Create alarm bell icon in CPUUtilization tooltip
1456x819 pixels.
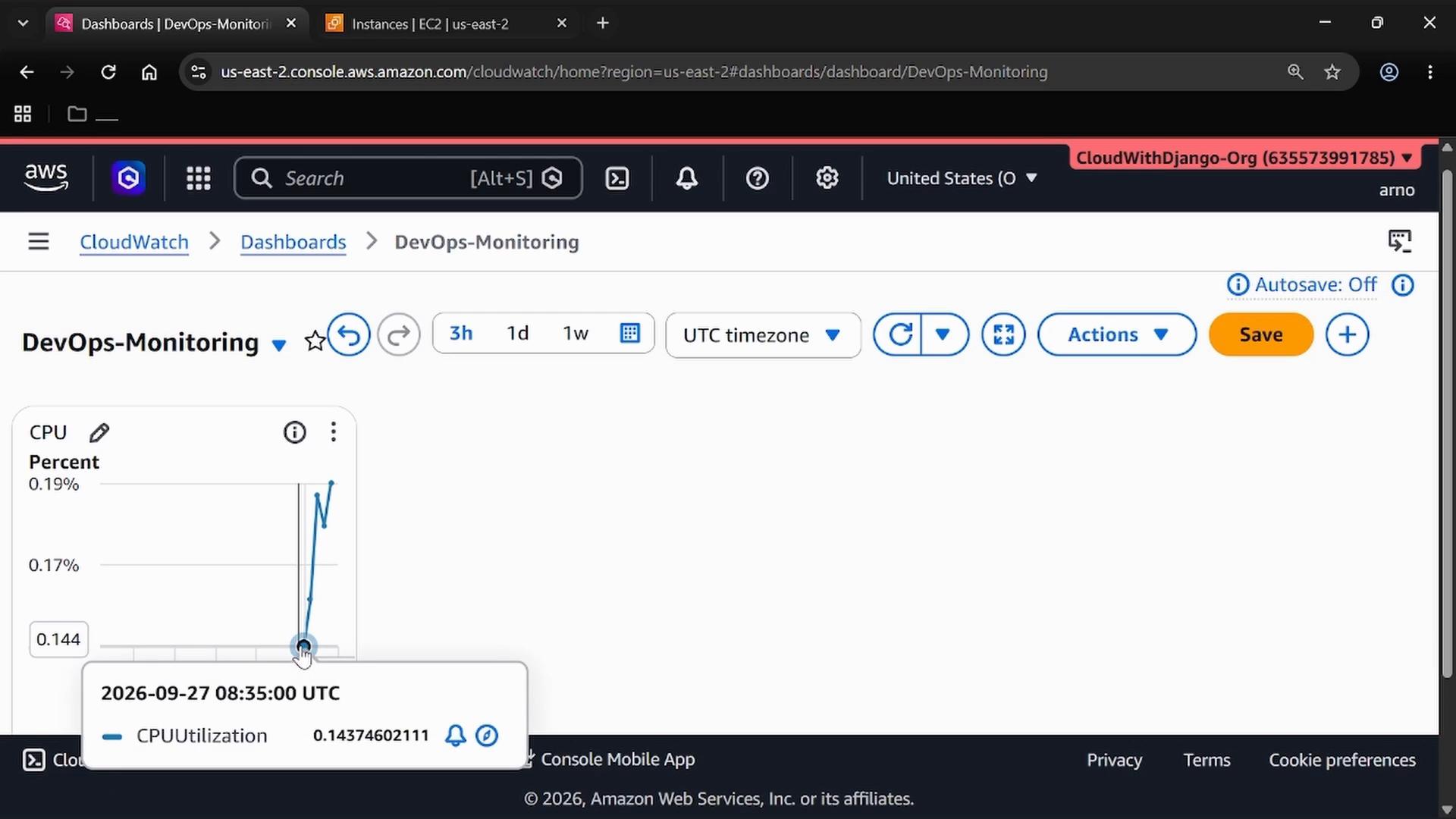(456, 736)
